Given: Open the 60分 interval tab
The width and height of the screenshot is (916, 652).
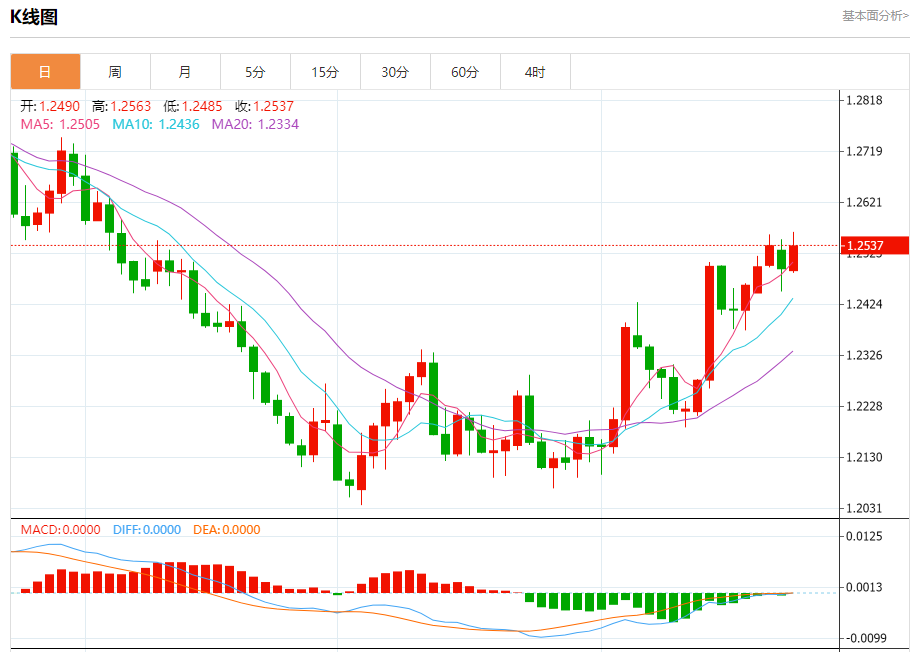Looking at the screenshot, I should (x=466, y=72).
